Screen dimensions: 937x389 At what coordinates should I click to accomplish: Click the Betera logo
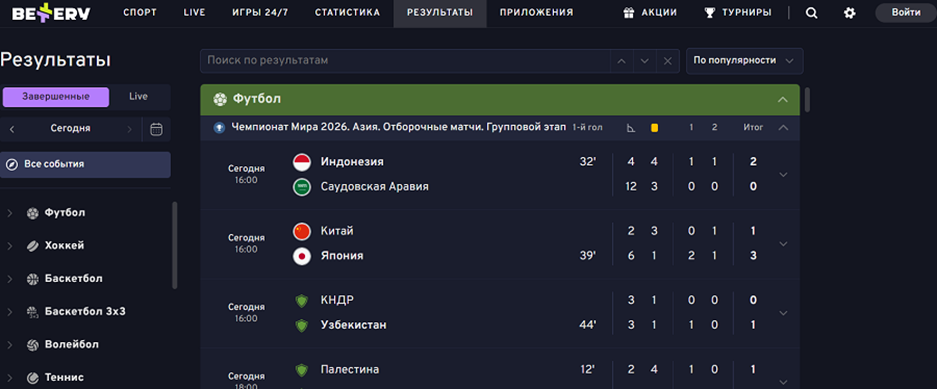click(x=51, y=13)
